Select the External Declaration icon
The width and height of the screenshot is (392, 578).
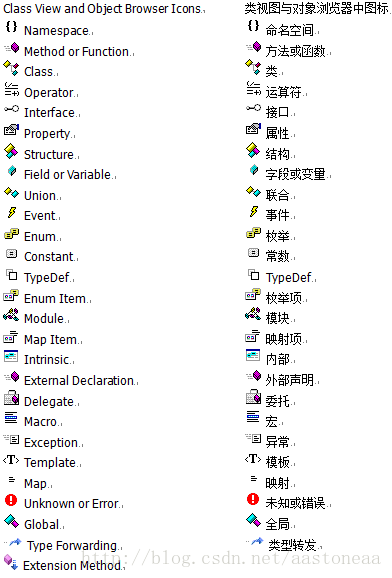12,377
